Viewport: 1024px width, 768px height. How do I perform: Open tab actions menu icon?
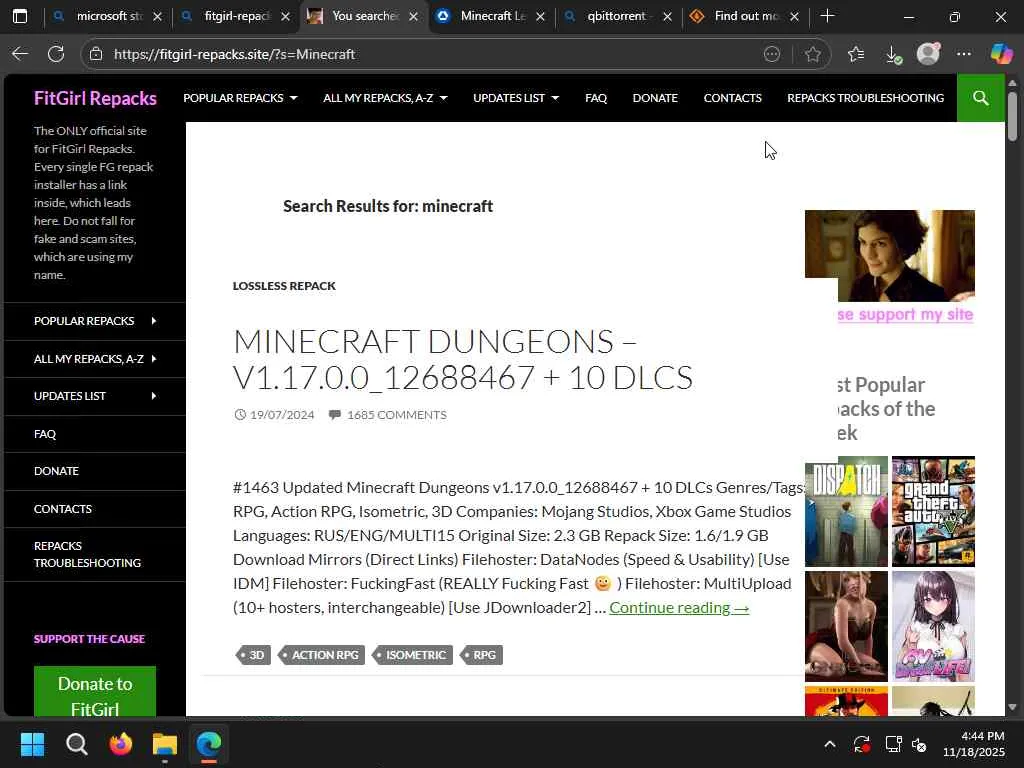pyautogui.click(x=20, y=16)
